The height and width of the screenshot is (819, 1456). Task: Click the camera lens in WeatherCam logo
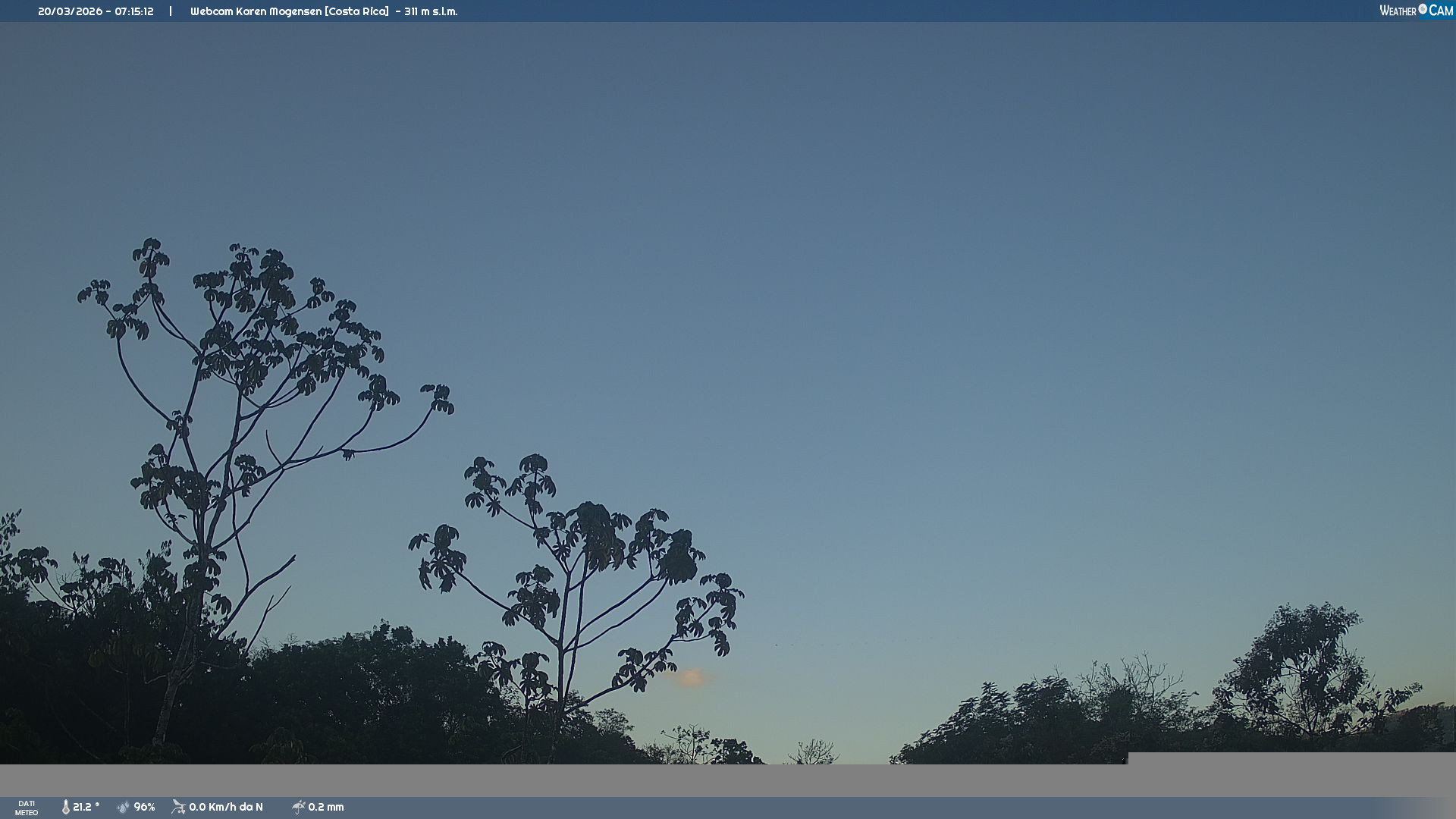(1423, 9)
